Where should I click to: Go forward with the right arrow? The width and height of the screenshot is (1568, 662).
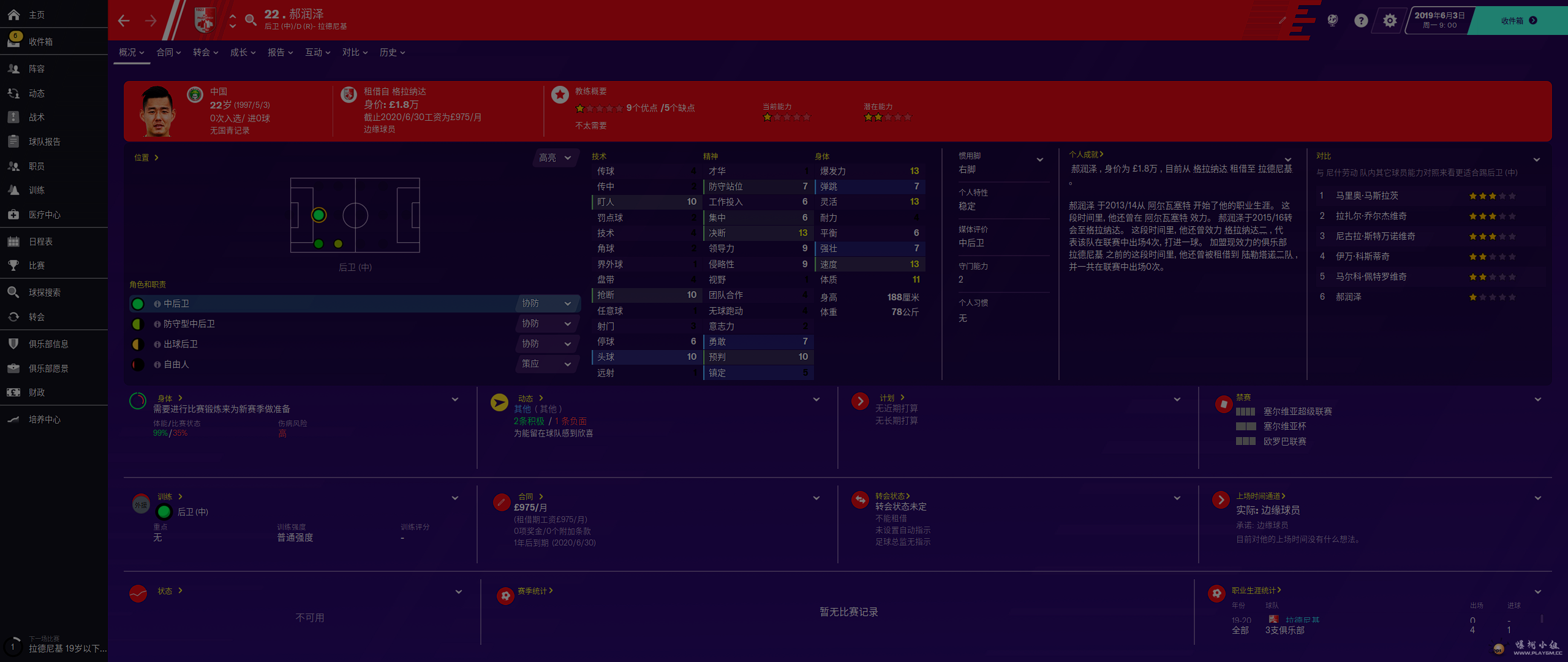click(151, 21)
